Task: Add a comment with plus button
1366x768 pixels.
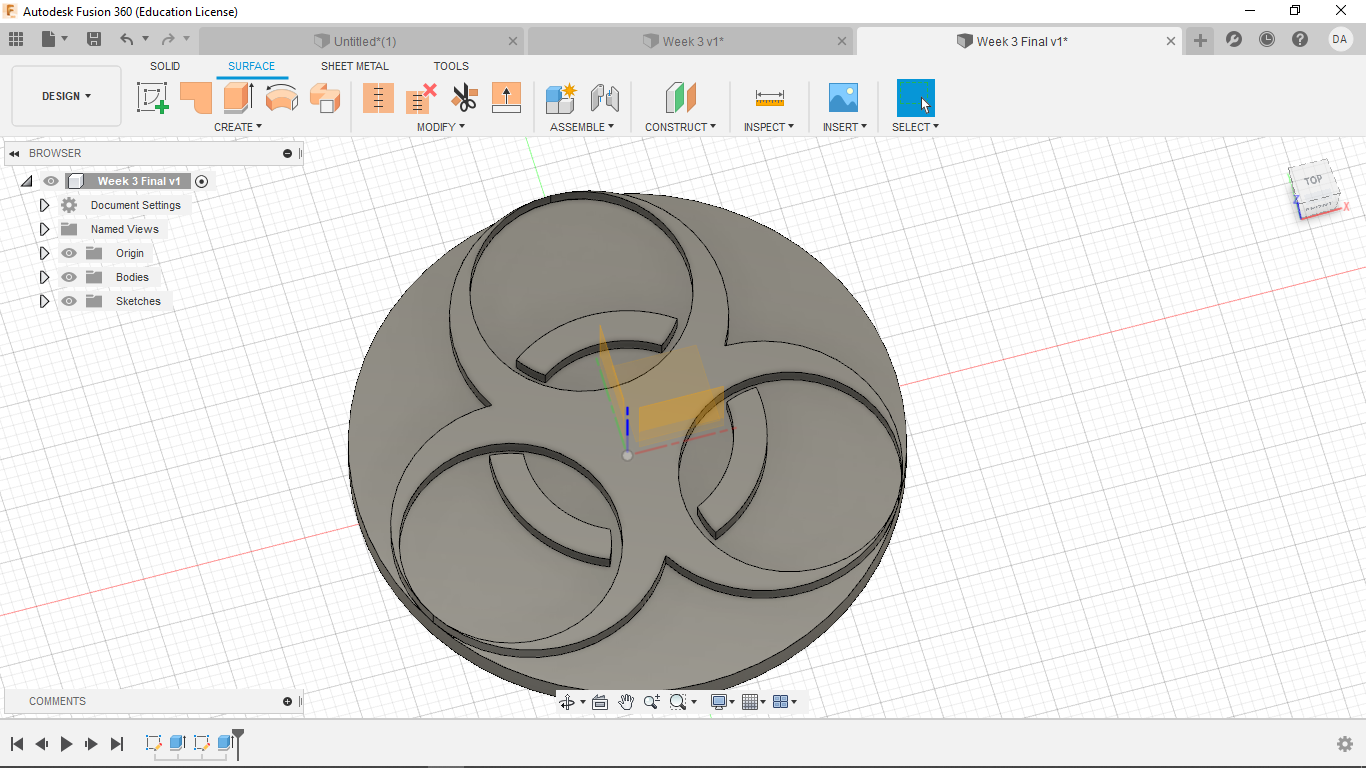Action: 288,701
